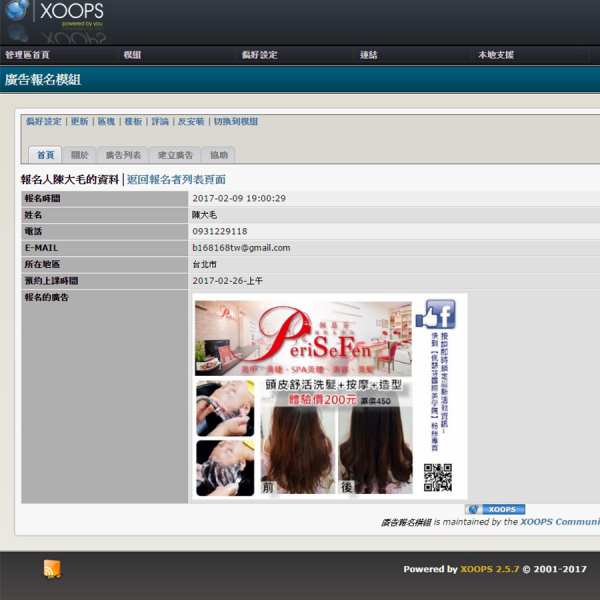The height and width of the screenshot is (600, 600).
Task: Click the QR code in the advertisement
Action: tap(438, 477)
